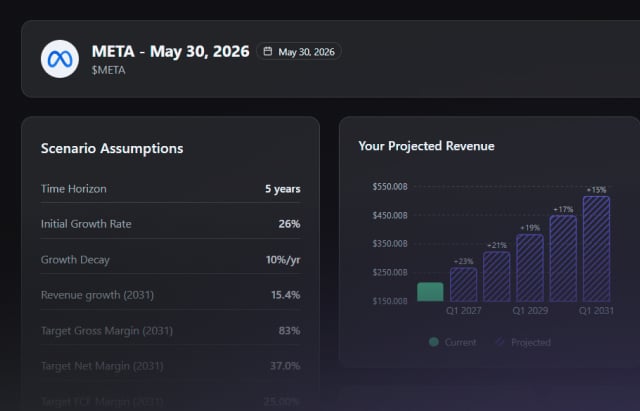Viewport: 640px width, 411px height.
Task: Click the $150.00B axis label
Action: point(390,301)
